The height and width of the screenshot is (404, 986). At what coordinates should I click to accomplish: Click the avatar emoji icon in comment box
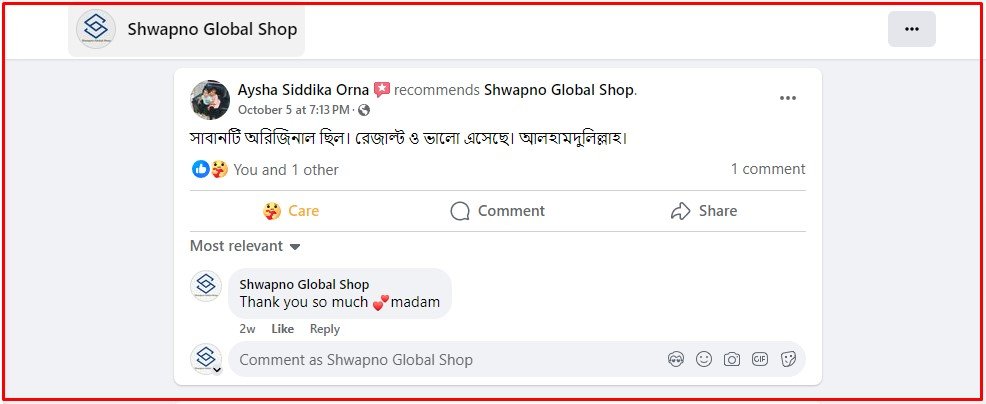pyautogui.click(x=676, y=359)
